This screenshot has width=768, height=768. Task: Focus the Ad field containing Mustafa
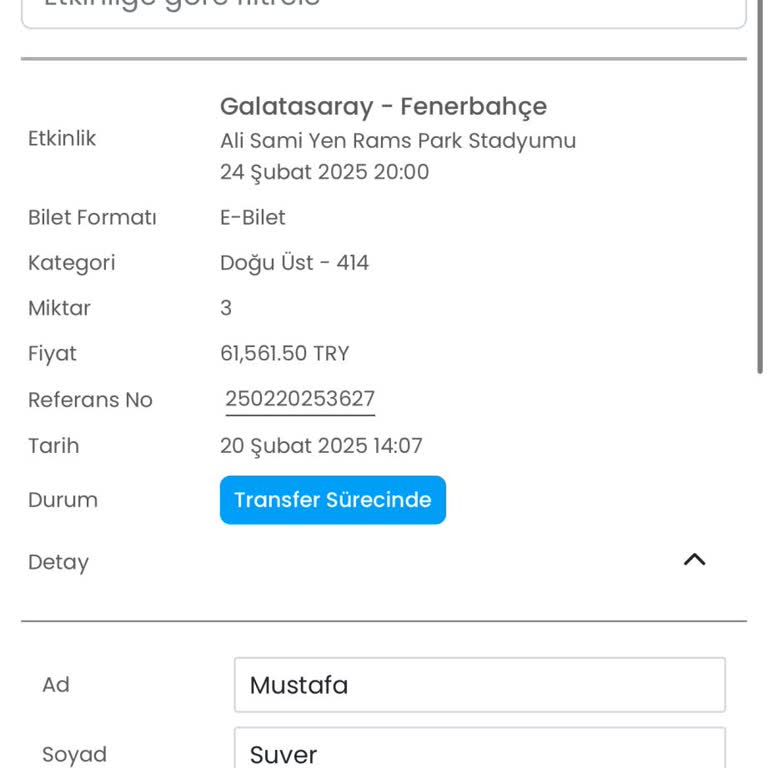pos(480,685)
